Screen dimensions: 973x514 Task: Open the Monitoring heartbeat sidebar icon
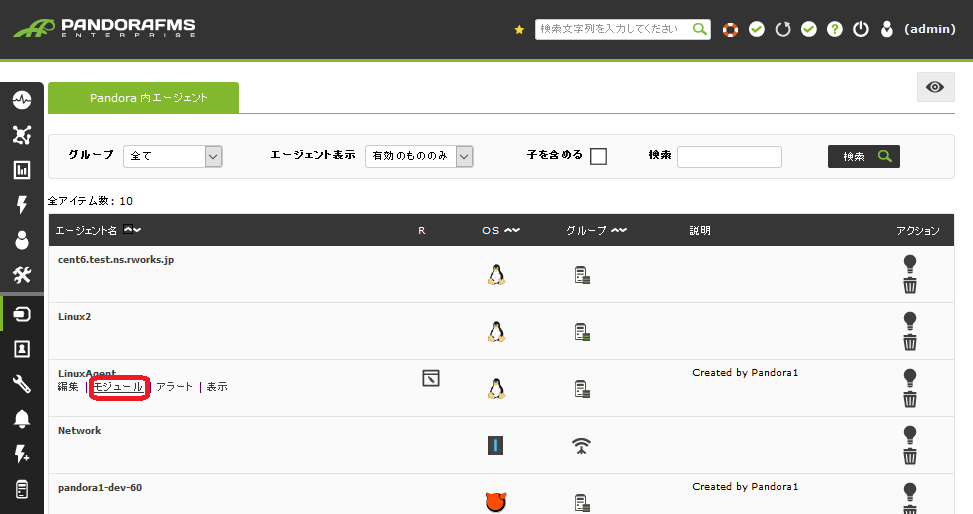(x=22, y=99)
